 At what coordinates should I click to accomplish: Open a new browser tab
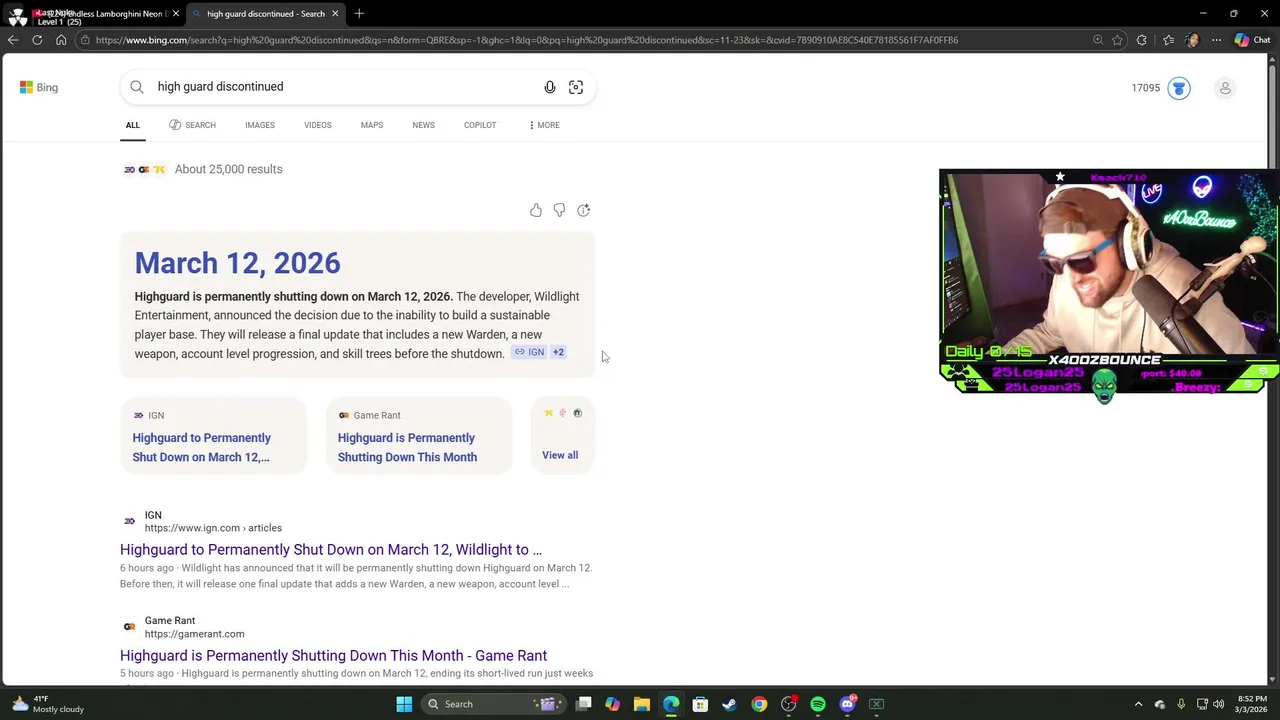[359, 13]
